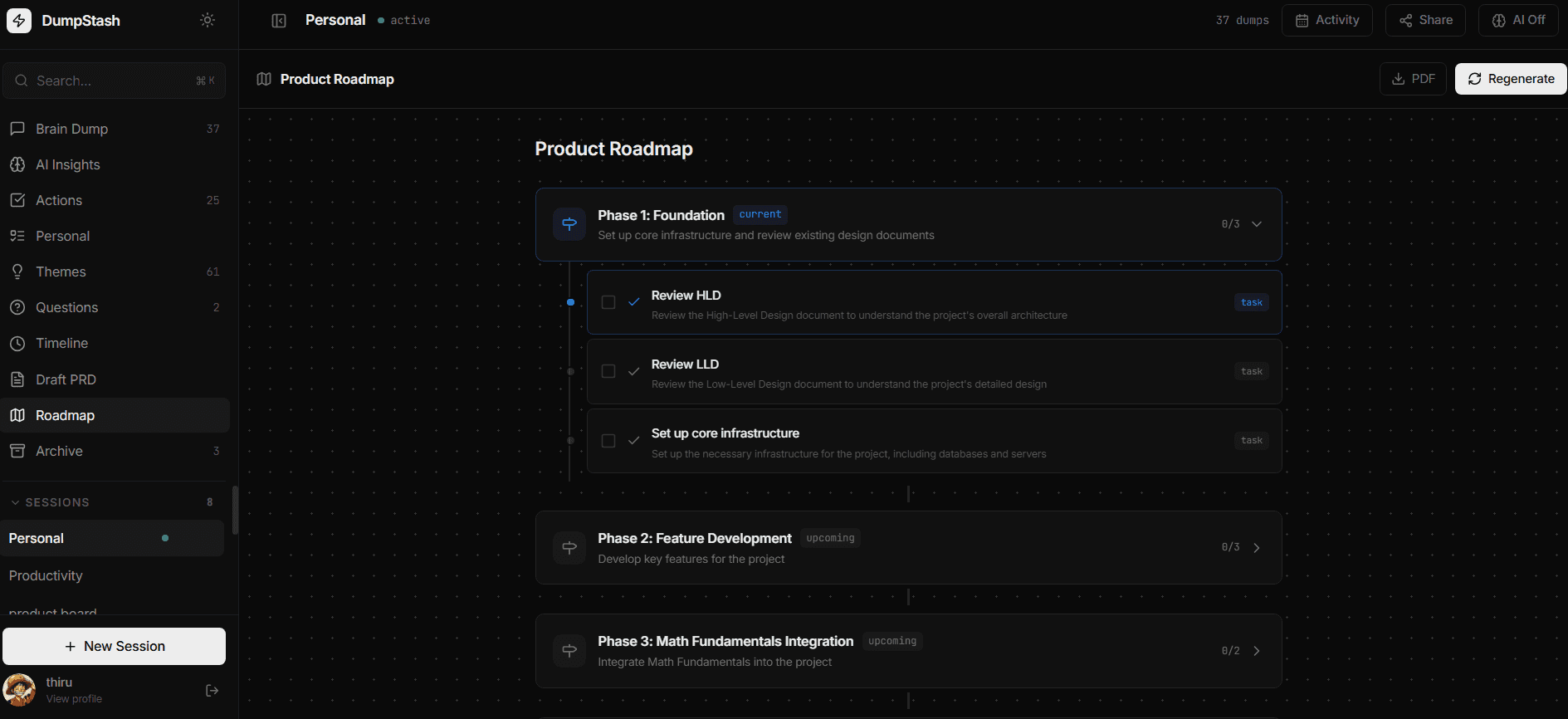The height and width of the screenshot is (719, 1568).
Task: Click the Activity button
Action: tap(1327, 20)
